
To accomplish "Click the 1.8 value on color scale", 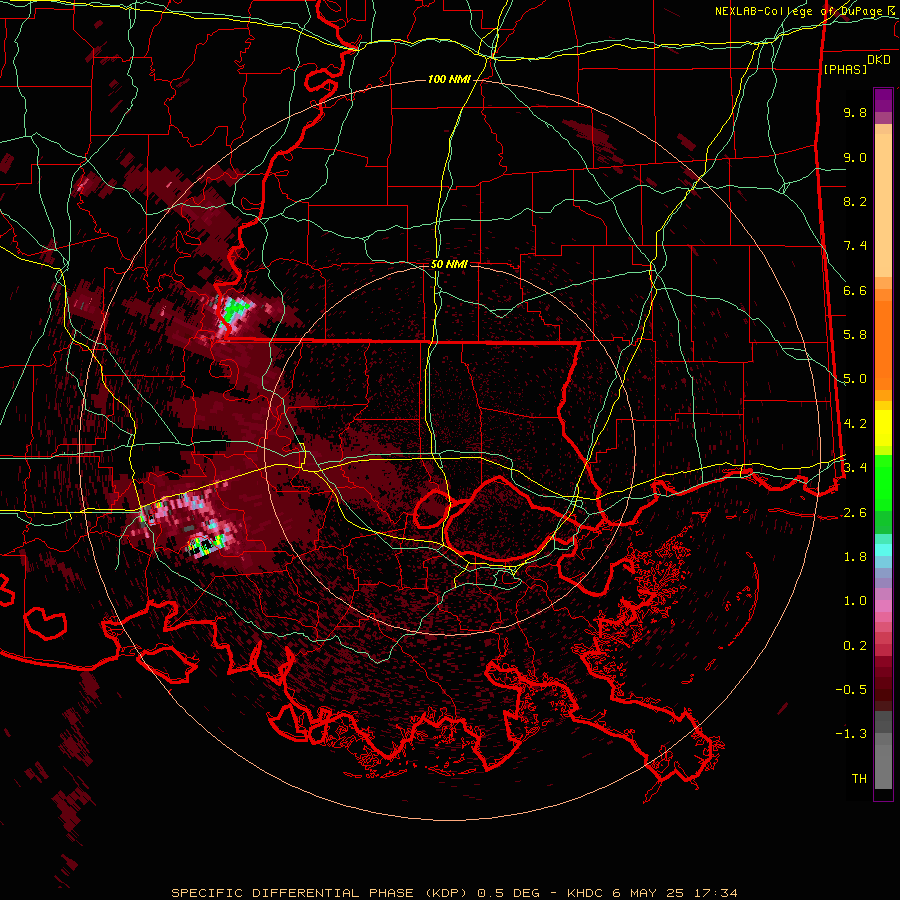I will click(x=855, y=557).
